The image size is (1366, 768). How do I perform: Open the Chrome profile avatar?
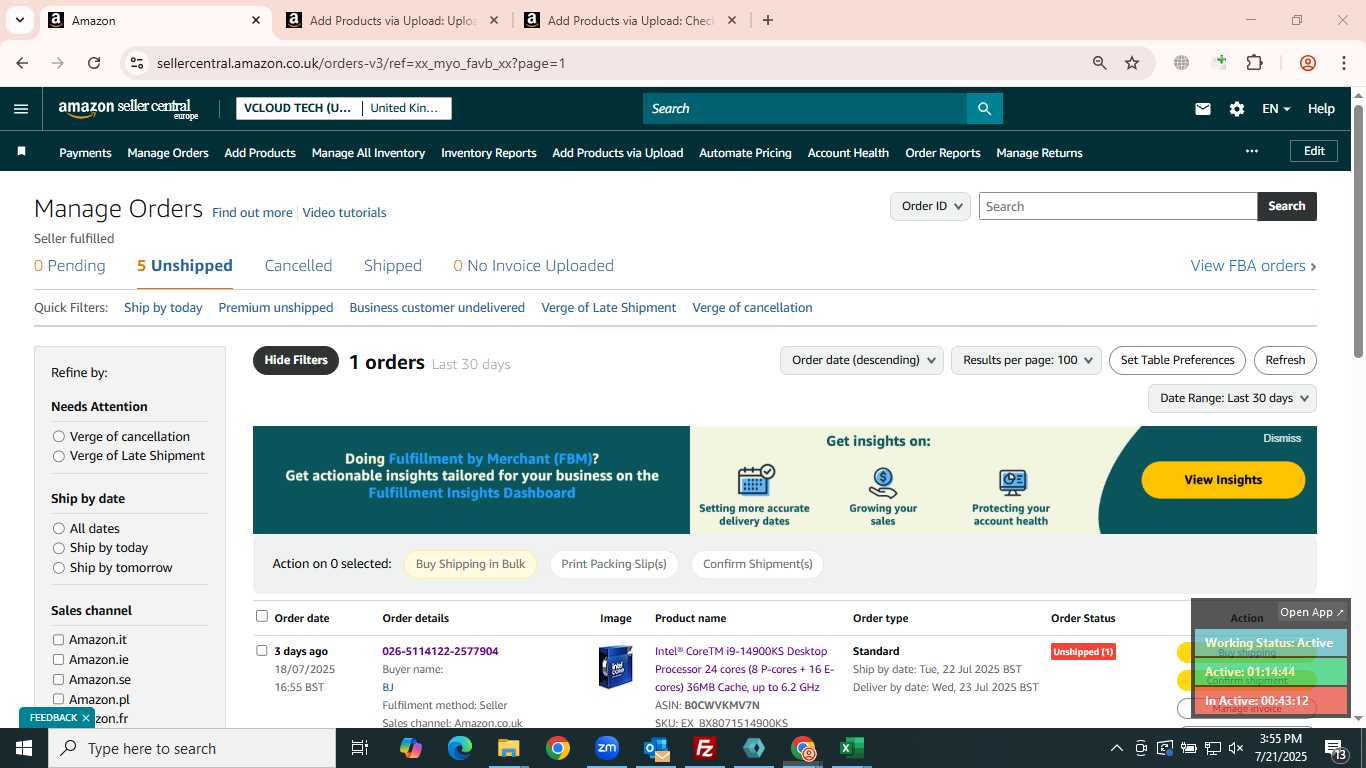1307,63
